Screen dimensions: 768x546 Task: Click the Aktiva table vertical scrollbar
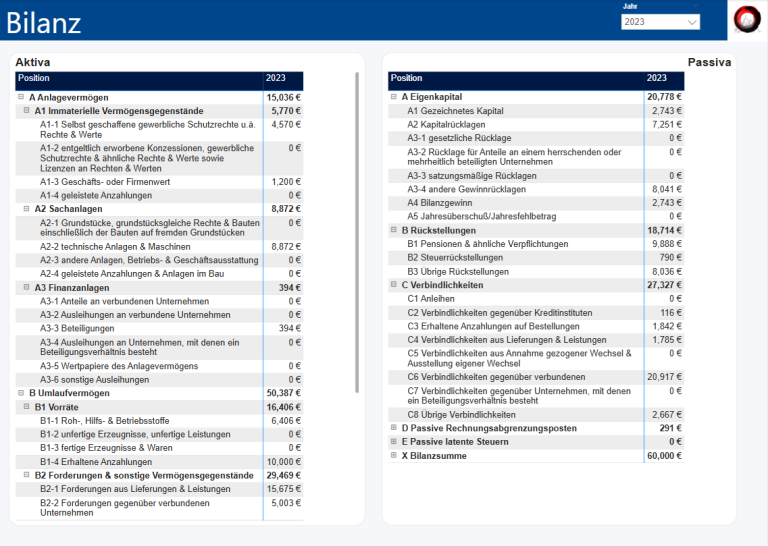point(357,200)
